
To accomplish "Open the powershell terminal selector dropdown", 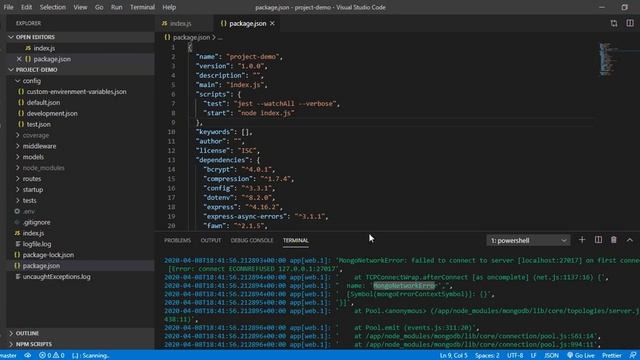I will [528, 240].
